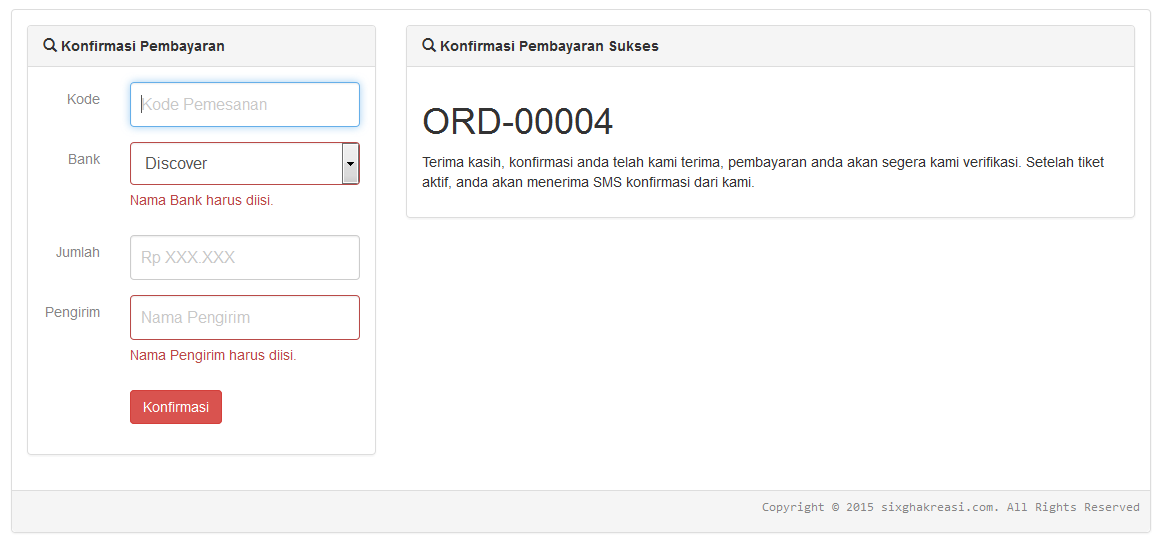
Task: Click the 'Nama Bank harus diisi.' error message
Action: point(201,201)
